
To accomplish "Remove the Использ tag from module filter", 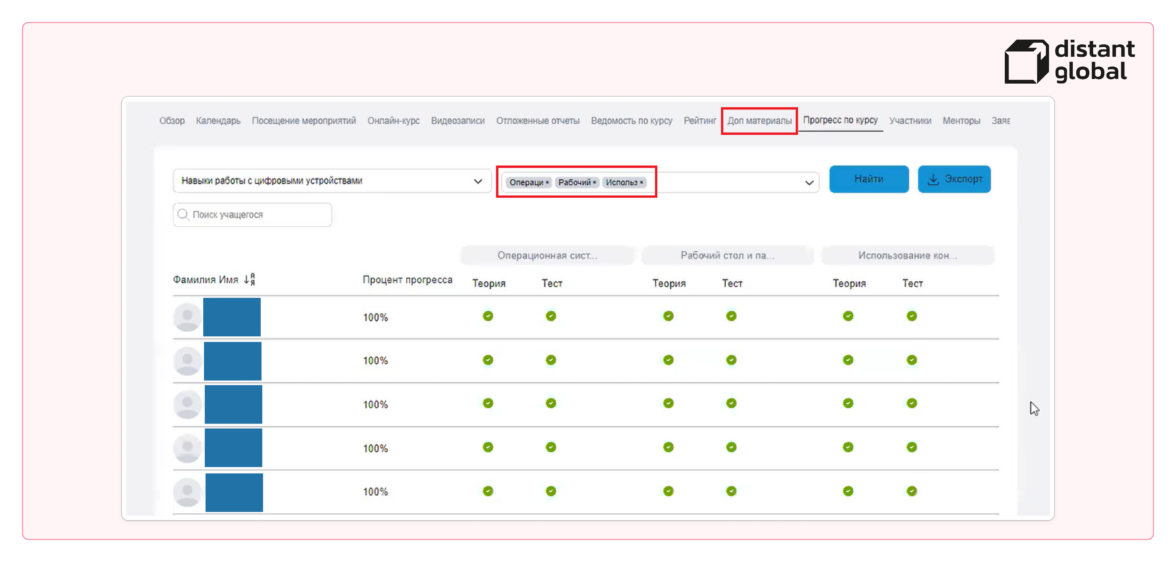I will (641, 183).
